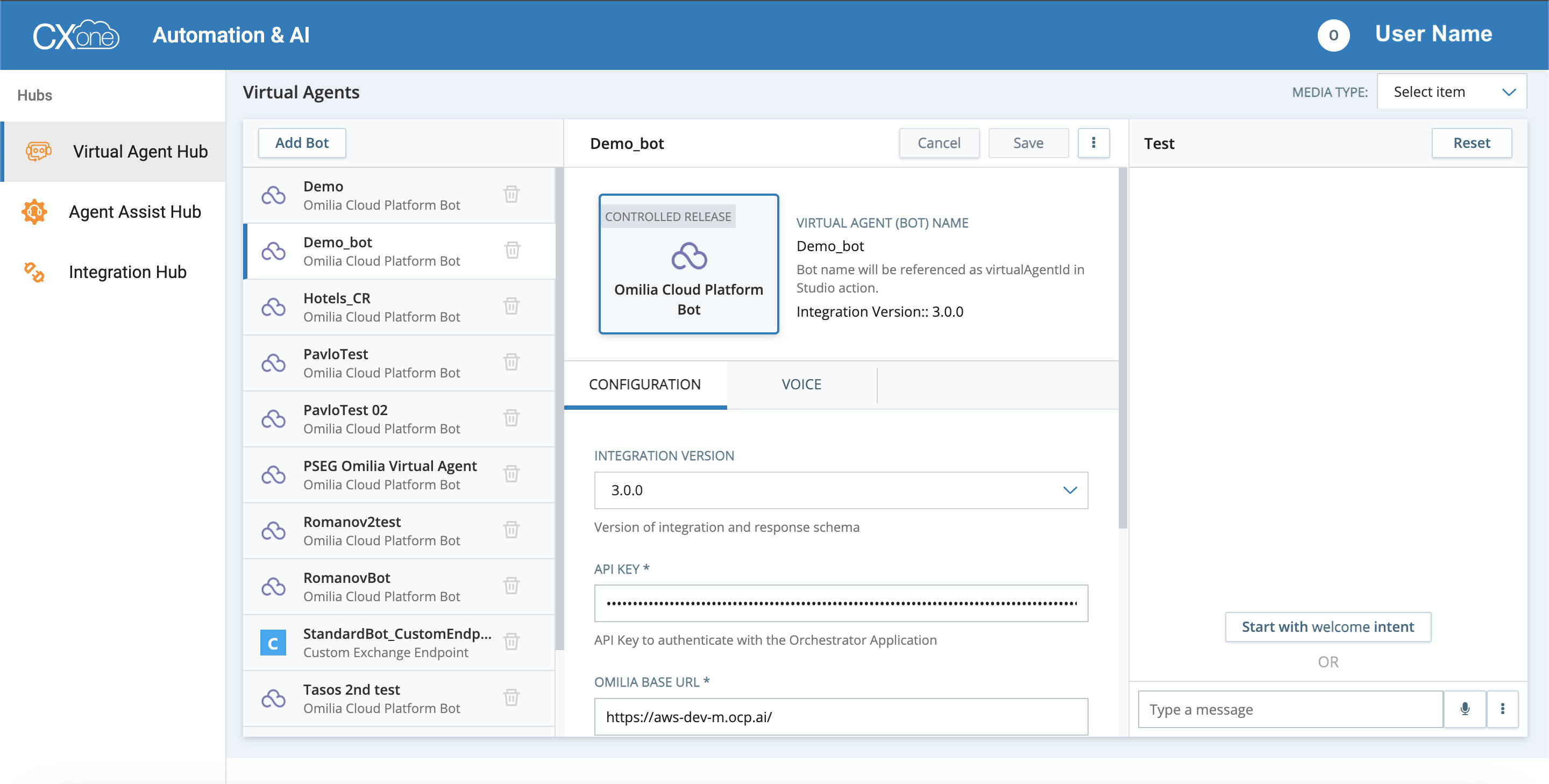The width and height of the screenshot is (1549, 784).
Task: Open the Integration Version dropdown
Action: 841,490
